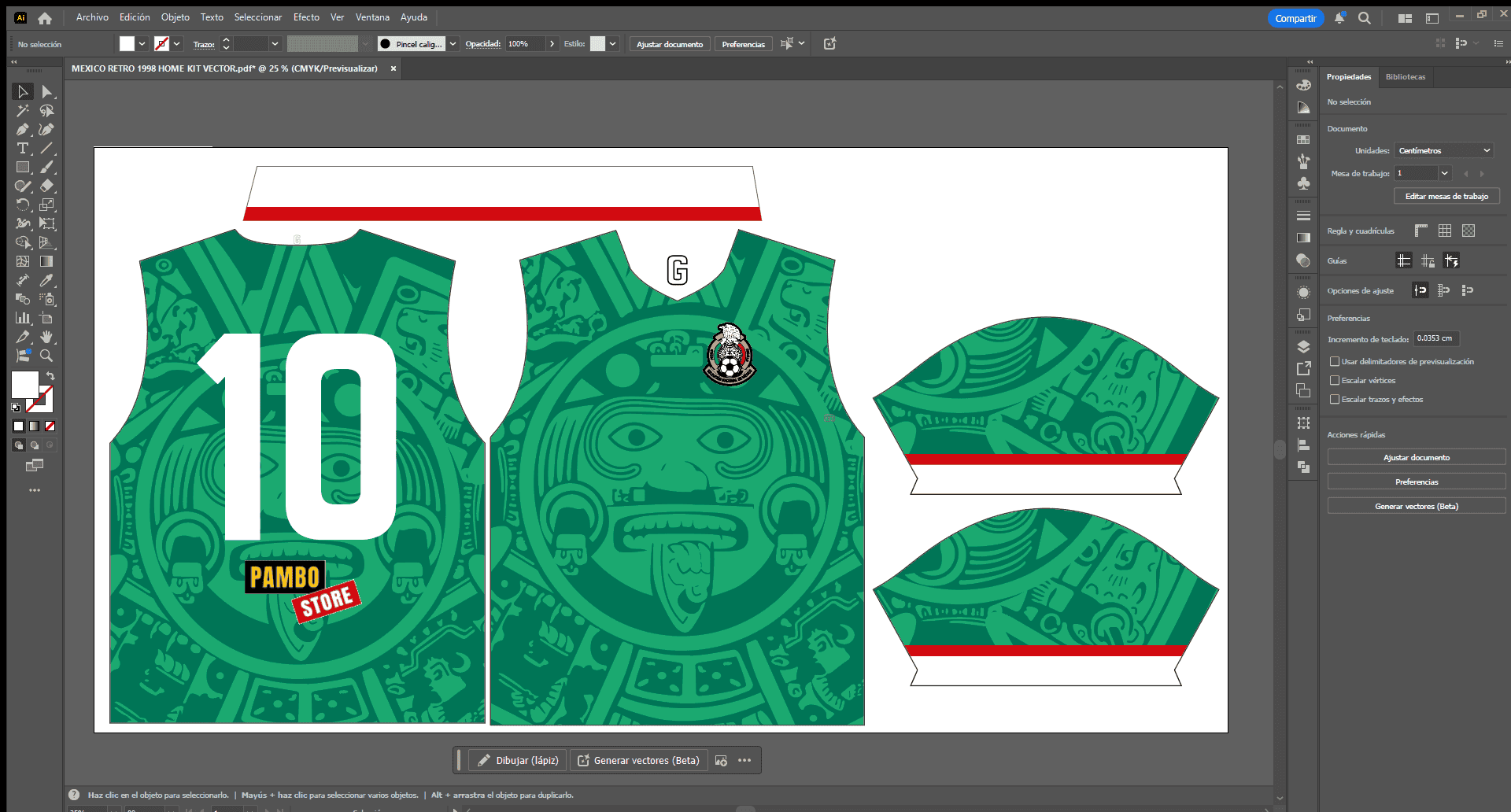
Task: Switch to the Bibliotecas tab
Action: click(x=1406, y=77)
